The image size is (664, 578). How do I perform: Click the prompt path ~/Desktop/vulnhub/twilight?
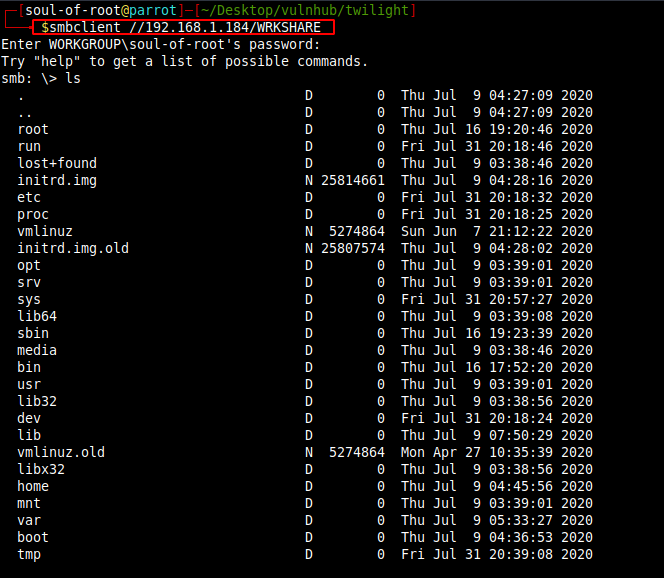coord(305,10)
